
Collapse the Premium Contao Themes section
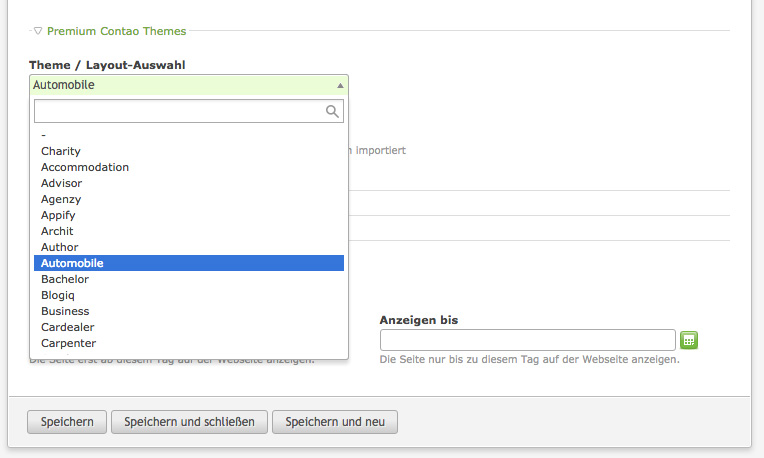point(38,32)
